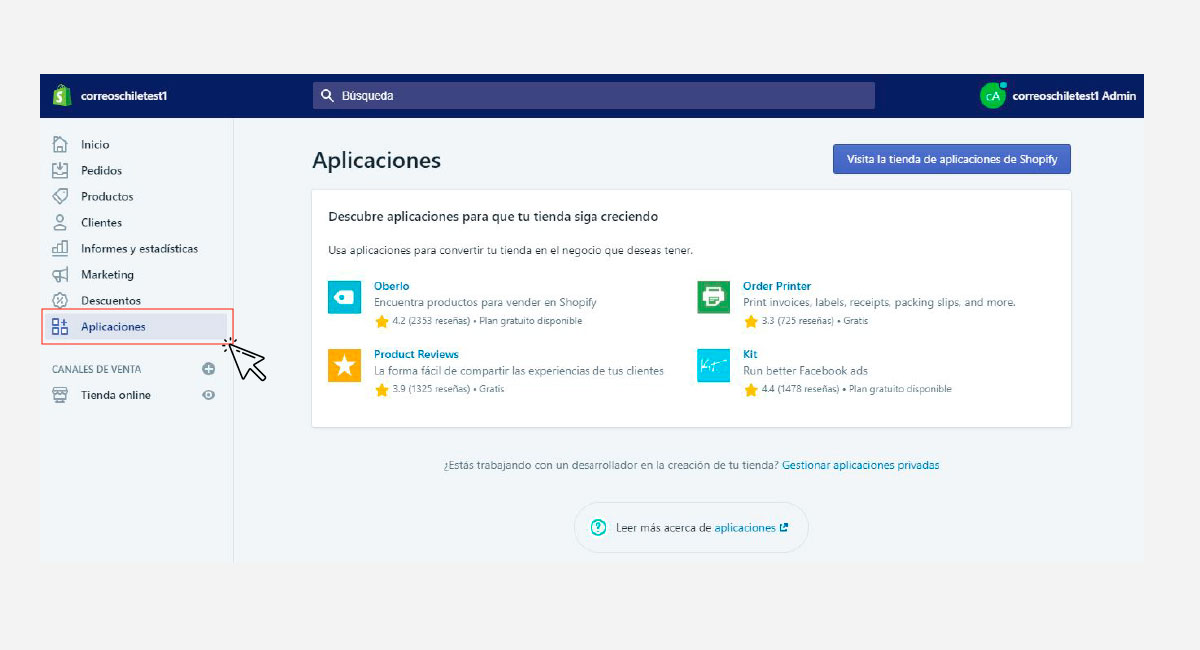Open Descuentos in the sidebar
Viewport: 1200px width, 650px height.
click(111, 300)
